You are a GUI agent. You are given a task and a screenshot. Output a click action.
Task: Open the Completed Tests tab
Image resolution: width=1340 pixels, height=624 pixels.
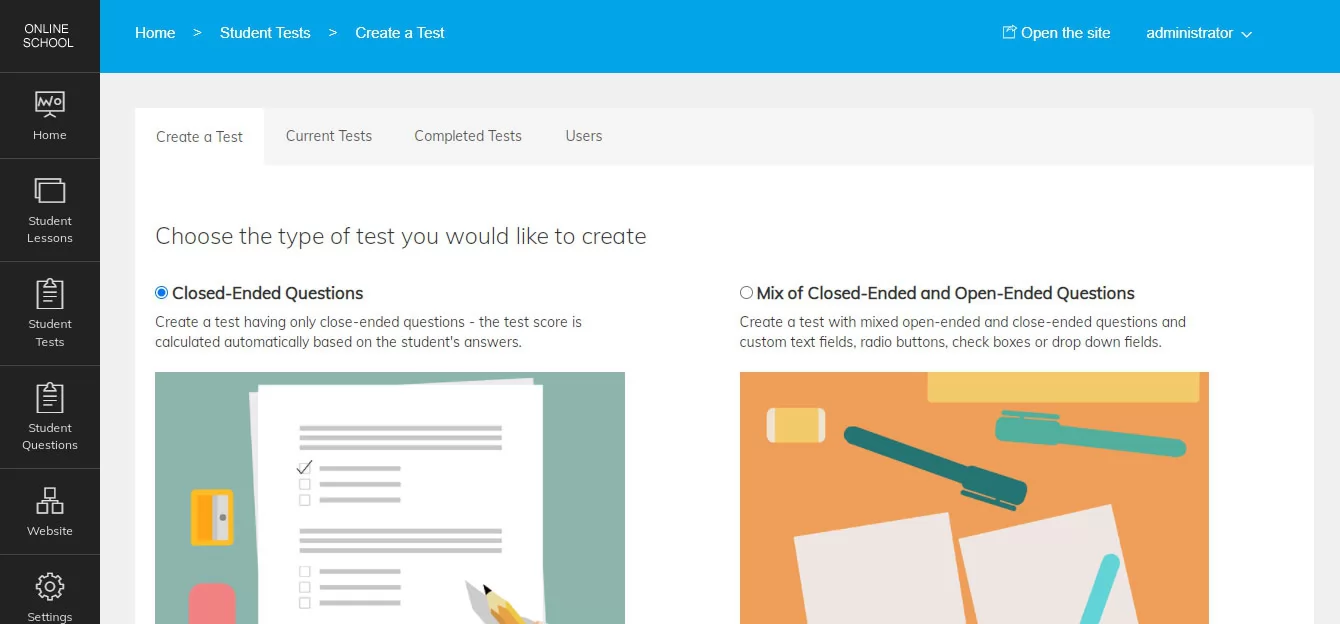[x=468, y=136]
